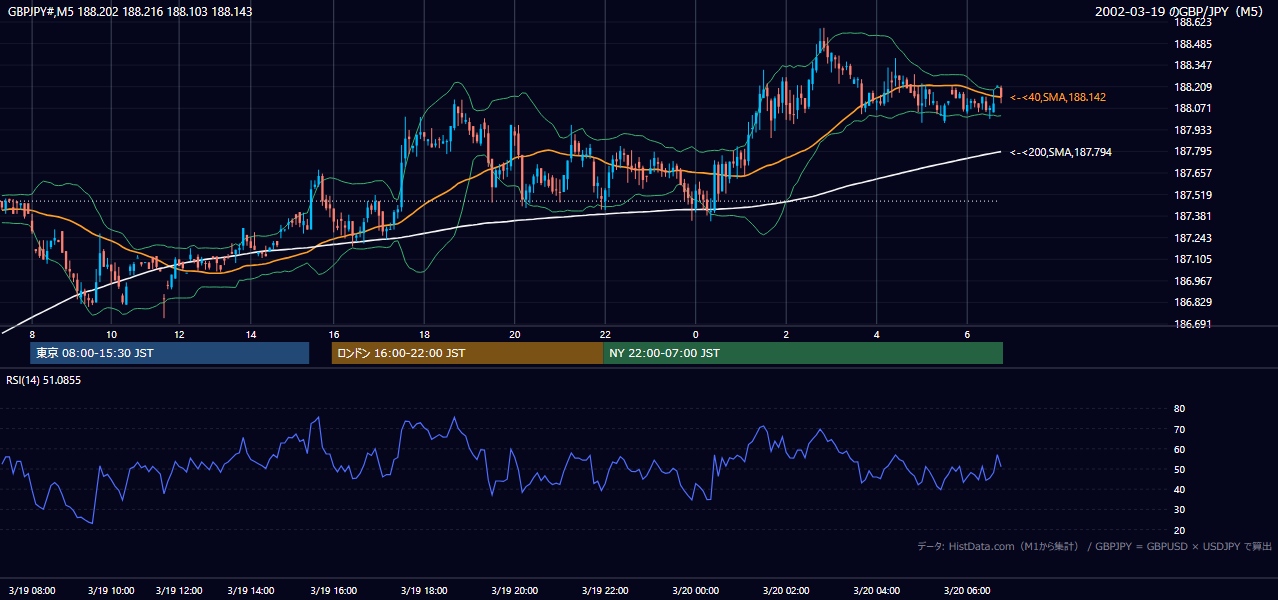Click the 3/19 22:00 timestamp on bottom axis
Image resolution: width=1278 pixels, height=600 pixels.
pos(606,591)
